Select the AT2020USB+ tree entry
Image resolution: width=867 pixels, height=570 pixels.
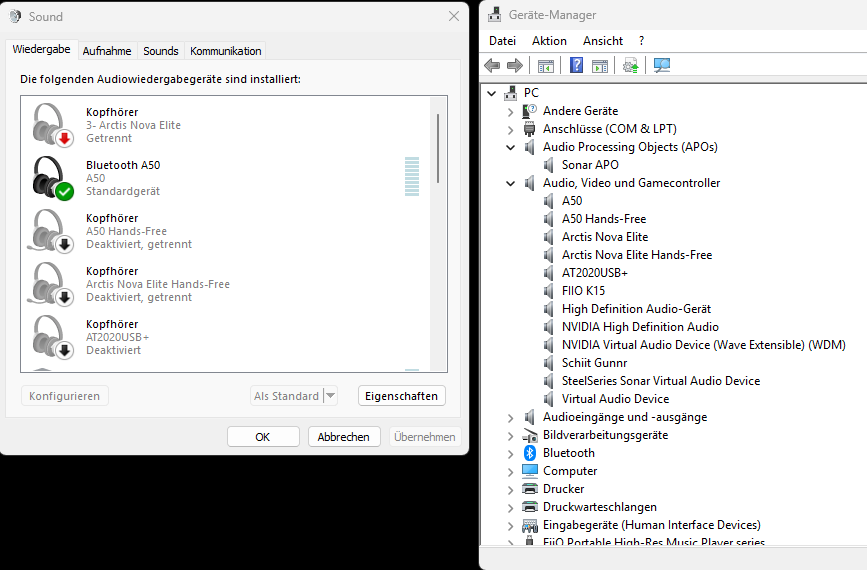pyautogui.click(x=594, y=273)
